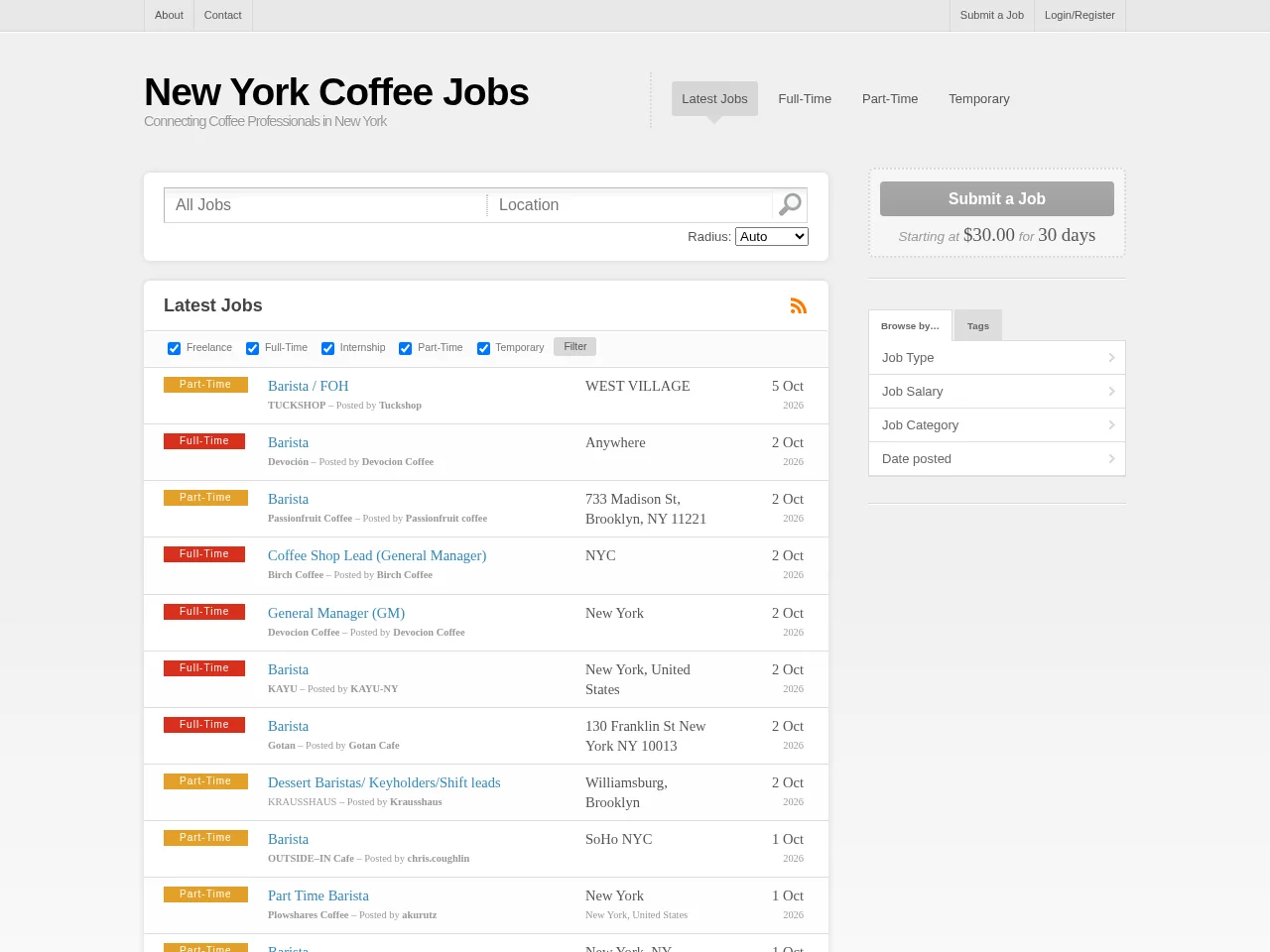The image size is (1270, 952).
Task: Click the 'WEST VILLAGE' location text
Action: [637, 386]
